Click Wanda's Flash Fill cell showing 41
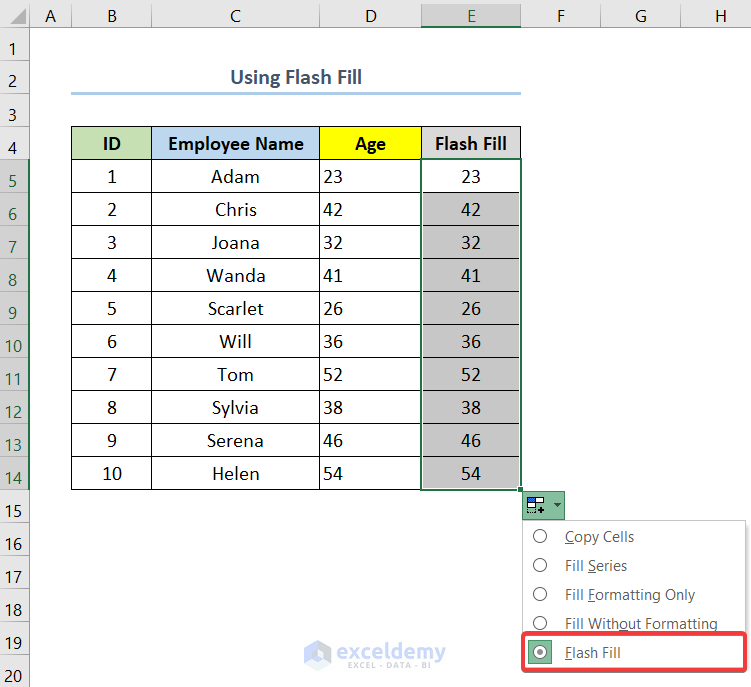Viewport: 751px width, 687px height. [471, 275]
